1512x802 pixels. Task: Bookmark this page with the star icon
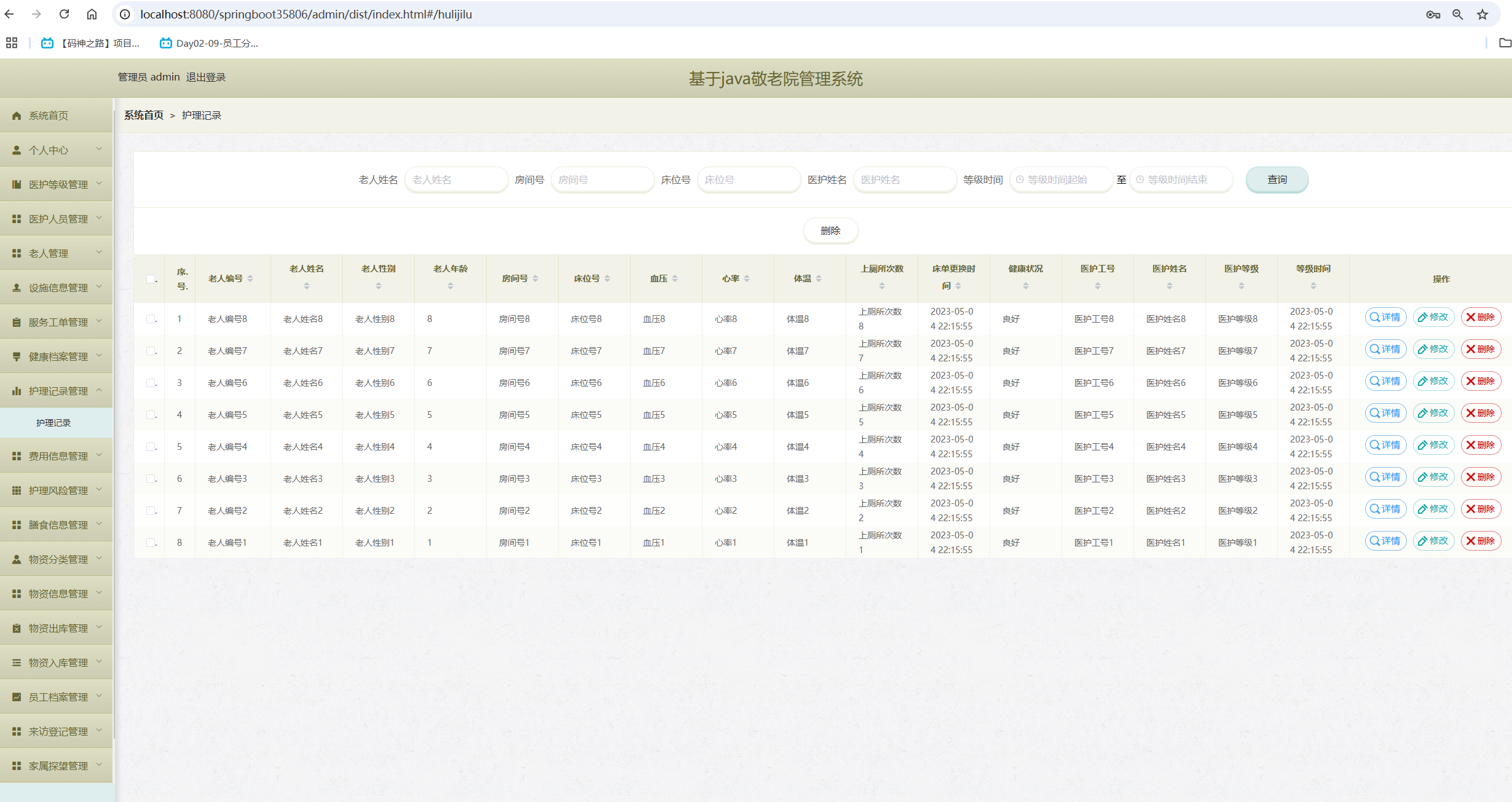(1482, 14)
